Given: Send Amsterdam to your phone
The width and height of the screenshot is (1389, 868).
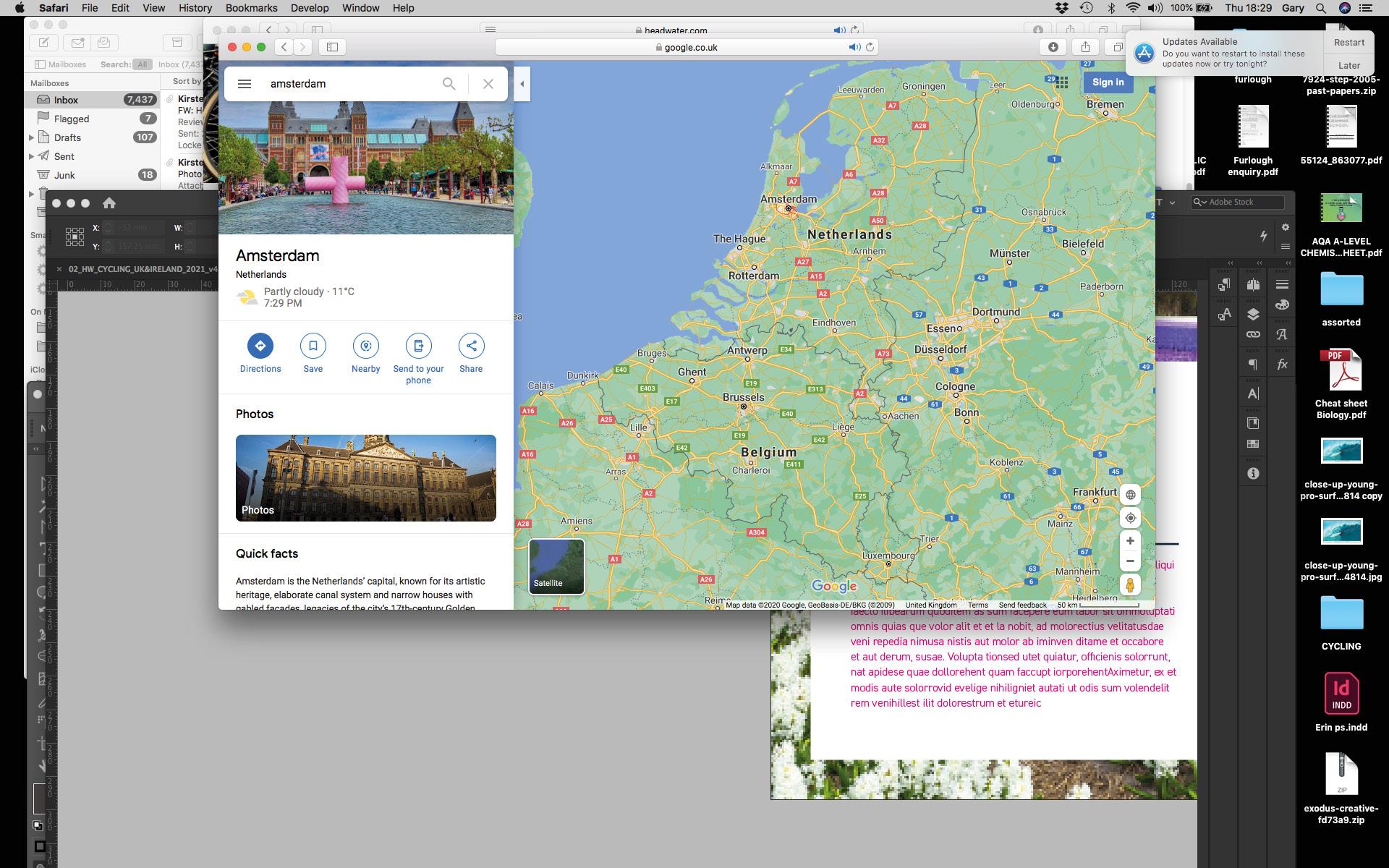Looking at the screenshot, I should (x=418, y=359).
